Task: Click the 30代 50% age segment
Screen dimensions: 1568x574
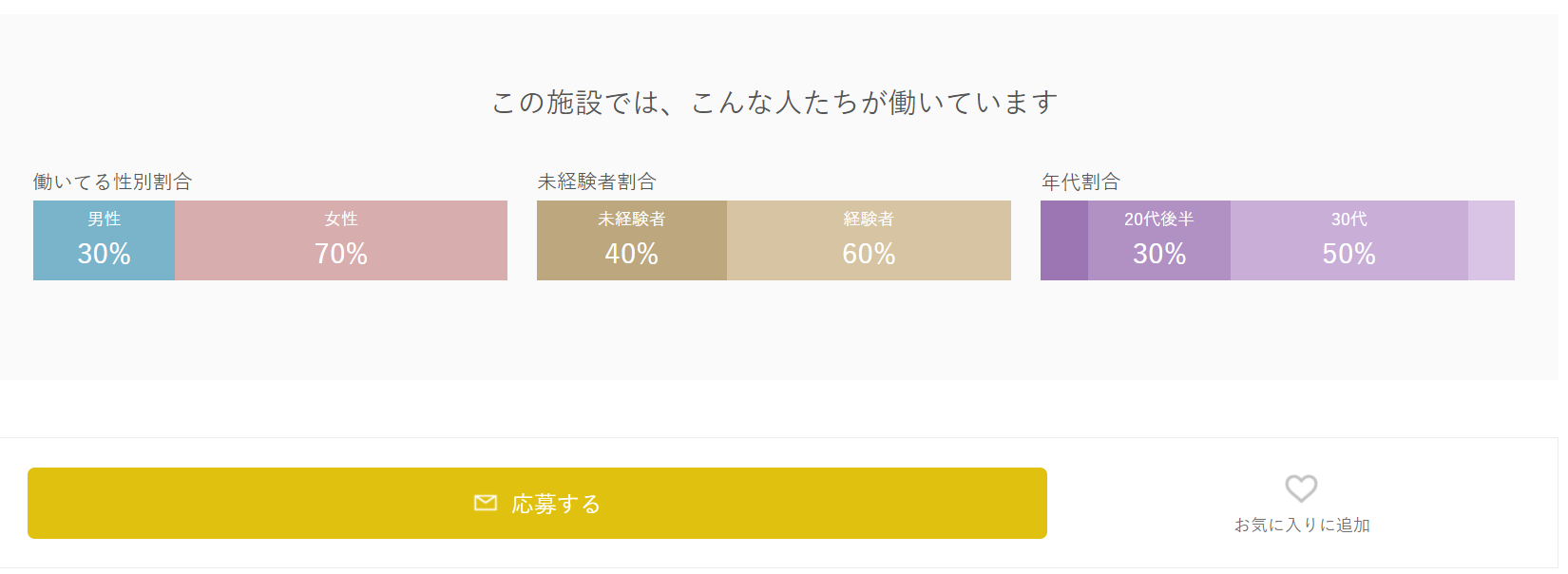Action: (x=1349, y=240)
